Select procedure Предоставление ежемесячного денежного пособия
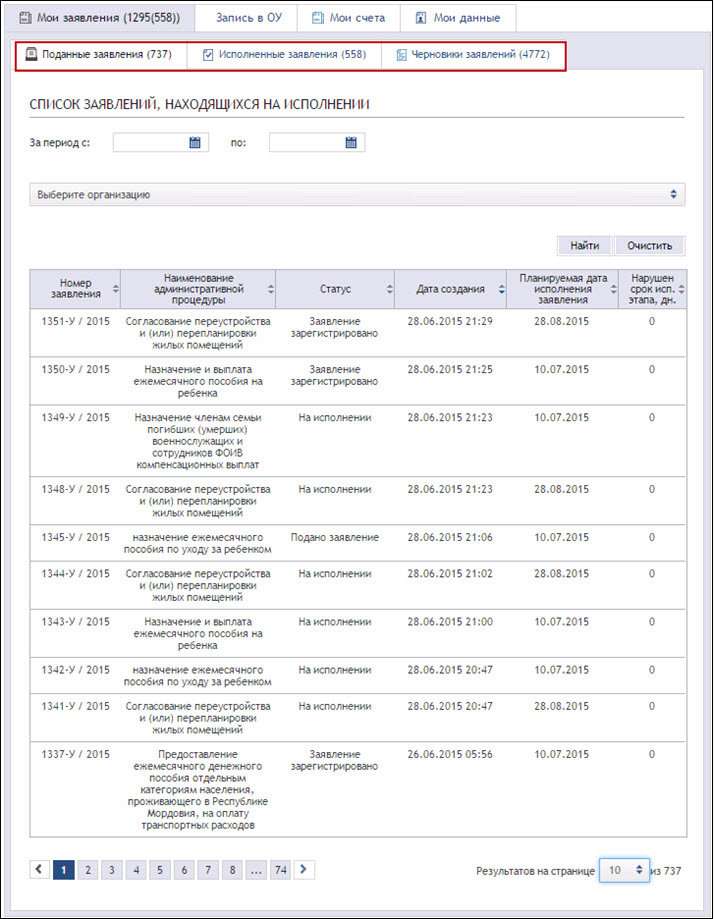 pos(198,789)
